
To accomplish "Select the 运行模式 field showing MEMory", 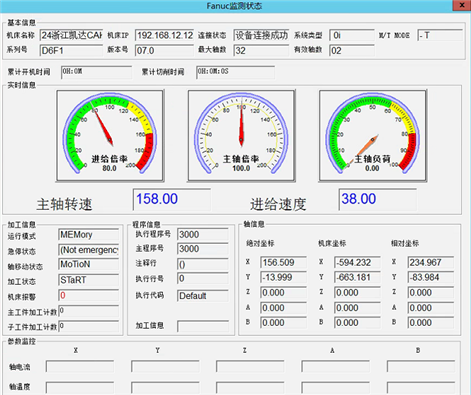I will 89,235.
